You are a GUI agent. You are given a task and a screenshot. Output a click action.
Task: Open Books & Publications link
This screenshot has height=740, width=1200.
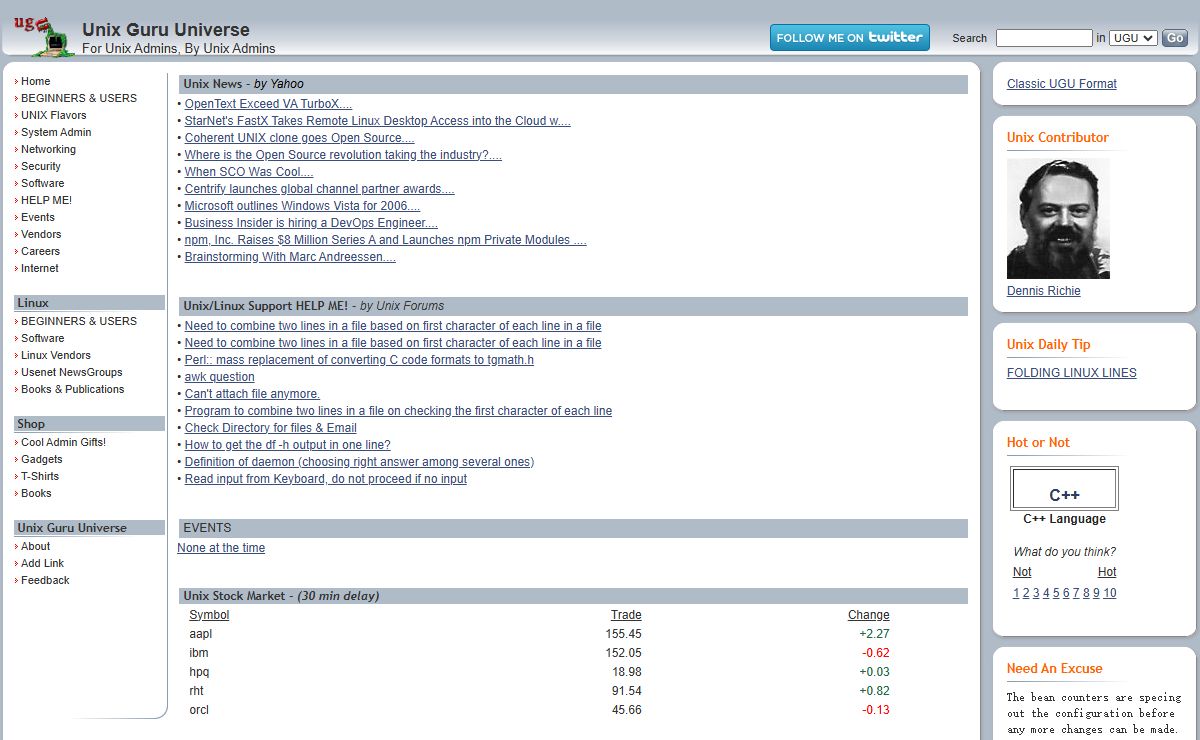coord(73,389)
